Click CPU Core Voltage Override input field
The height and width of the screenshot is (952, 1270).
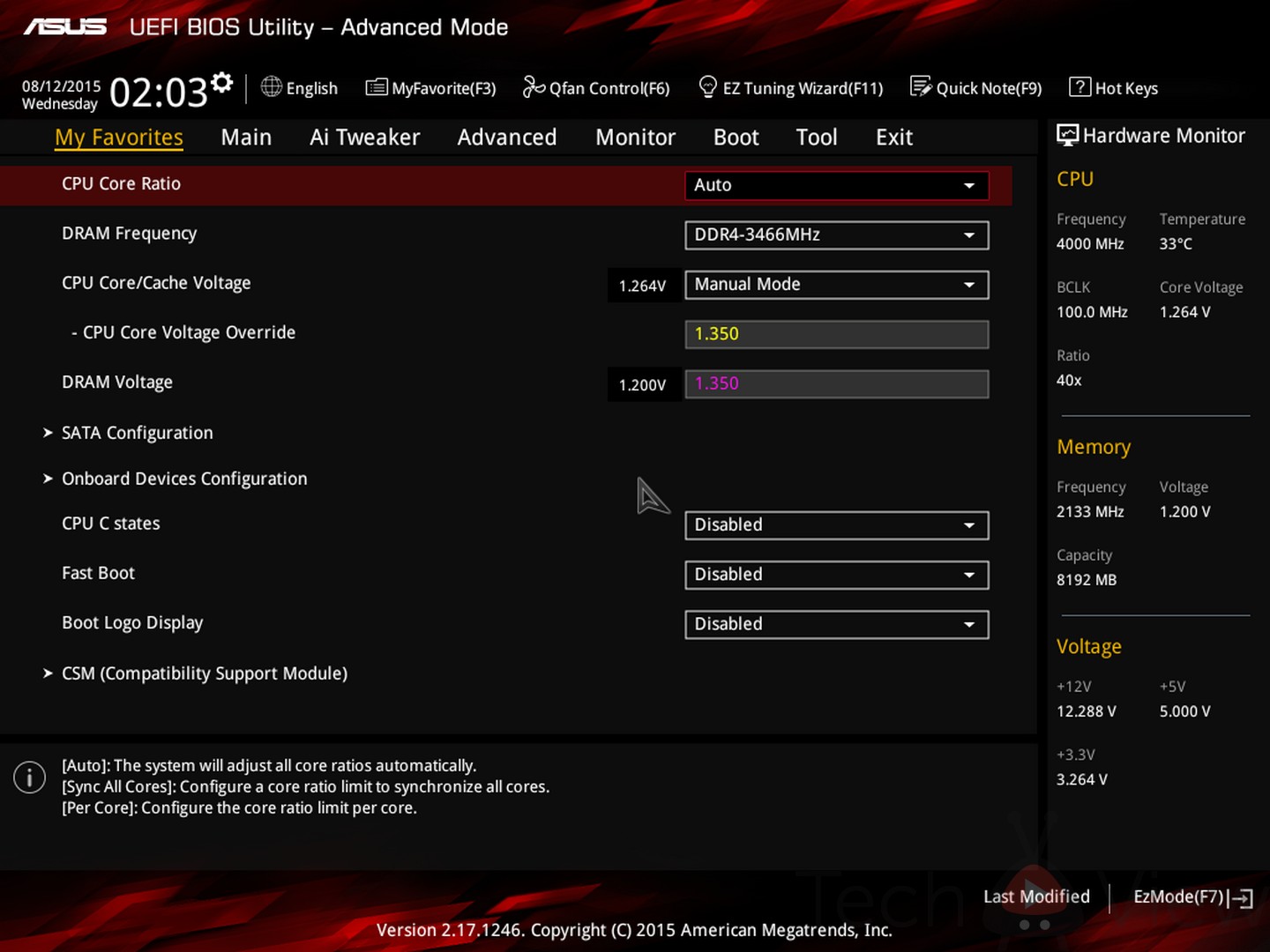(836, 334)
